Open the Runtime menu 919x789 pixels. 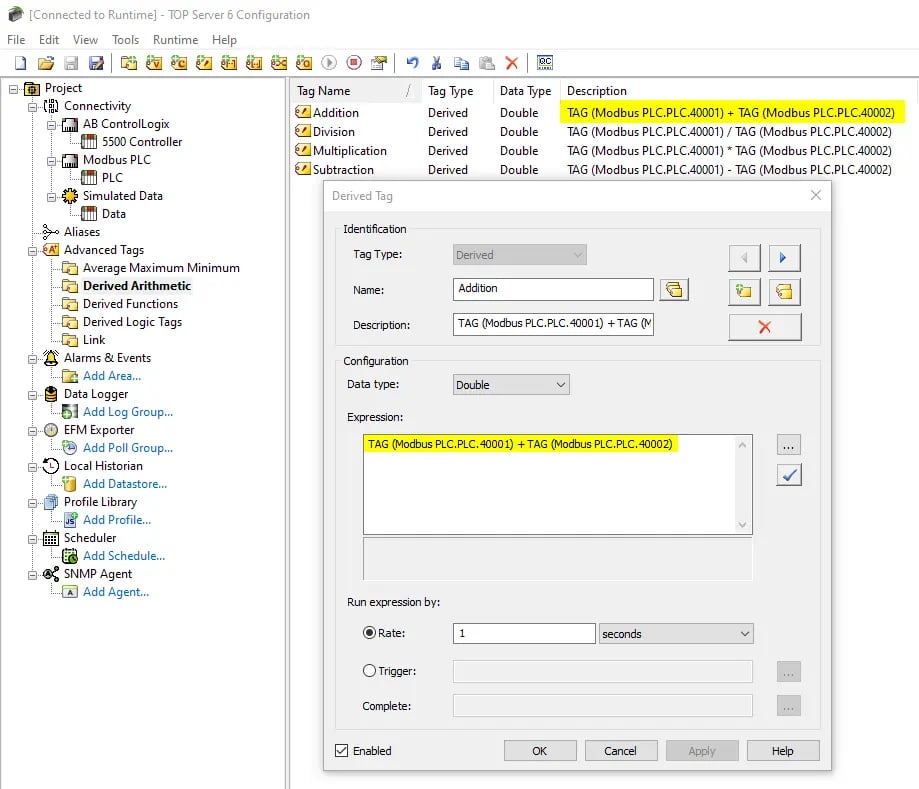175,40
